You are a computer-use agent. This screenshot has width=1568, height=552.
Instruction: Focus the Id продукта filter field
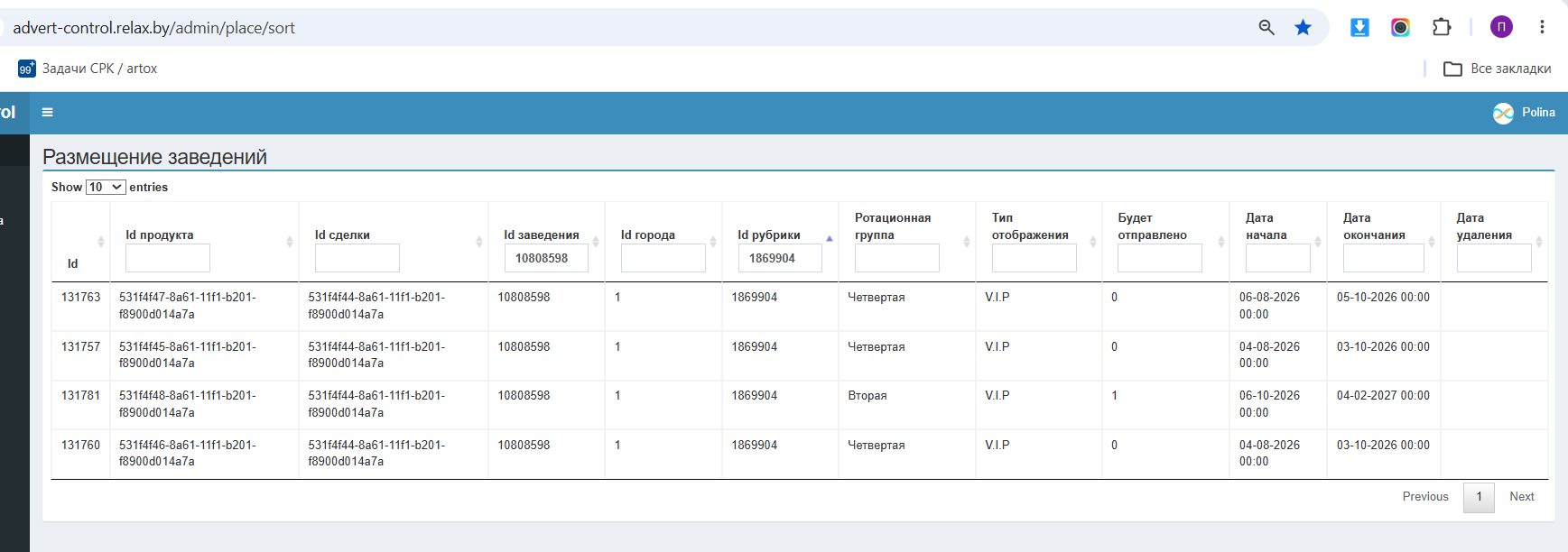pos(168,258)
